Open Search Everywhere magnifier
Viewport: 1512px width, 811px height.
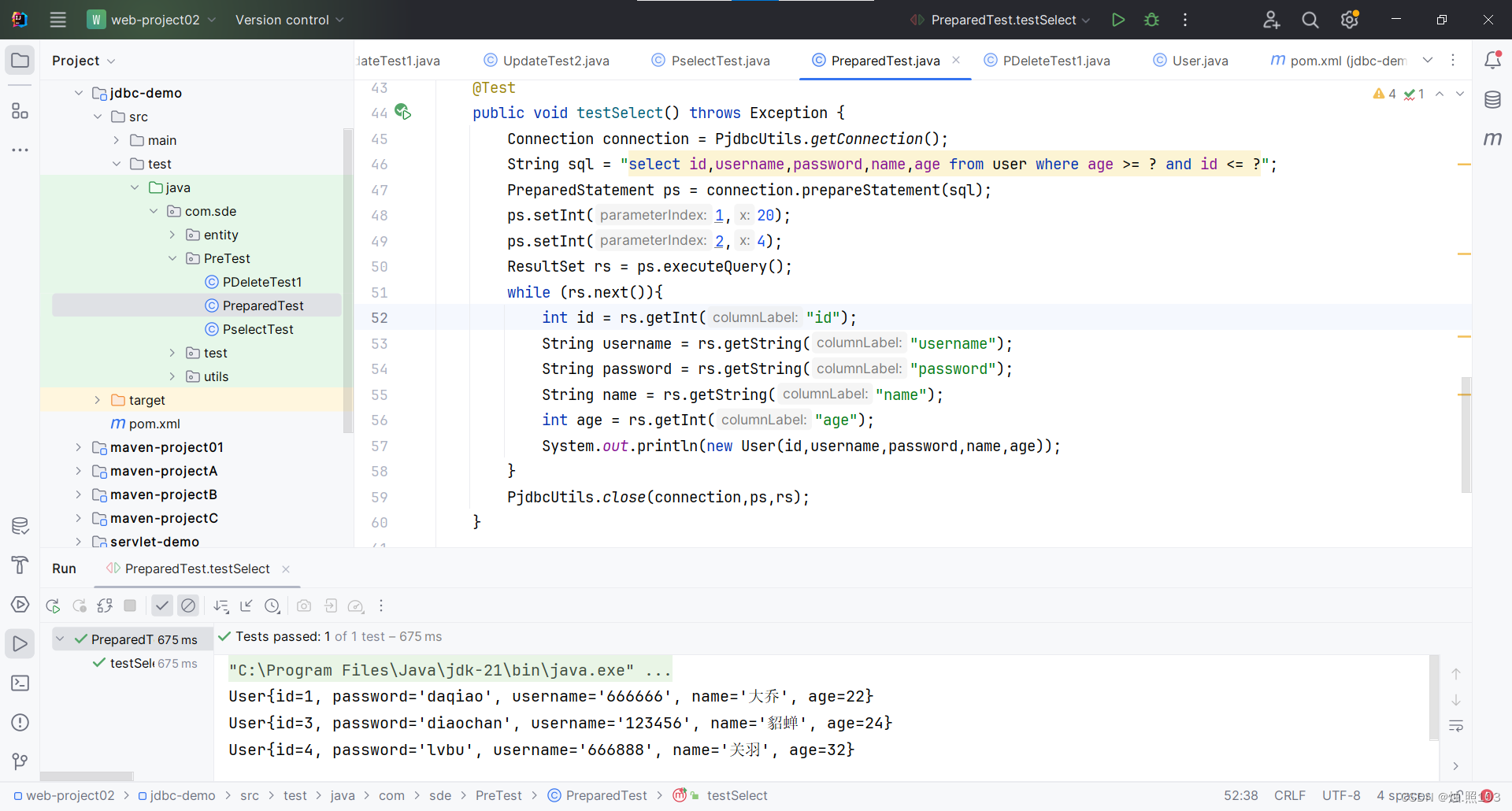[1310, 20]
